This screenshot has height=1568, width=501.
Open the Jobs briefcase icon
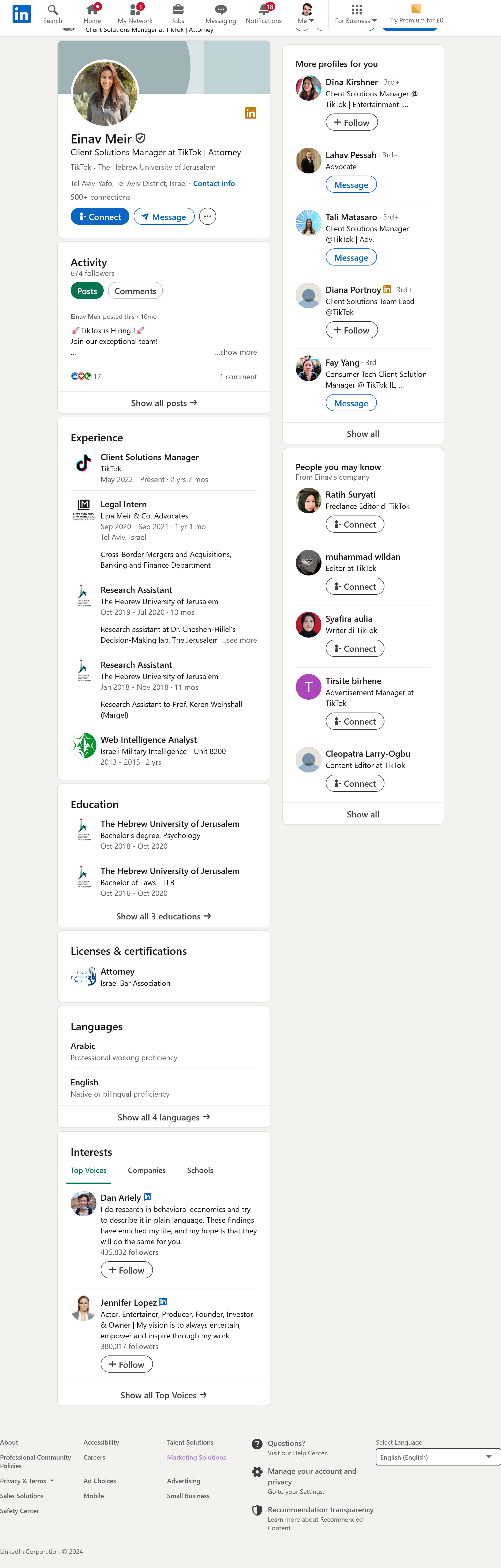click(x=178, y=10)
